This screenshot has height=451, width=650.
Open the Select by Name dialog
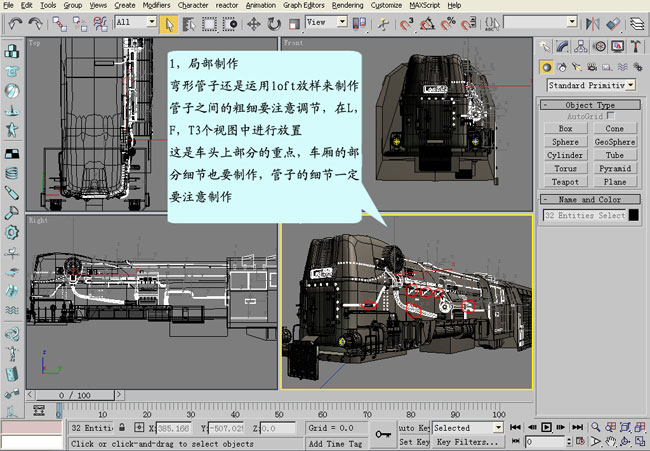pyautogui.click(x=189, y=24)
